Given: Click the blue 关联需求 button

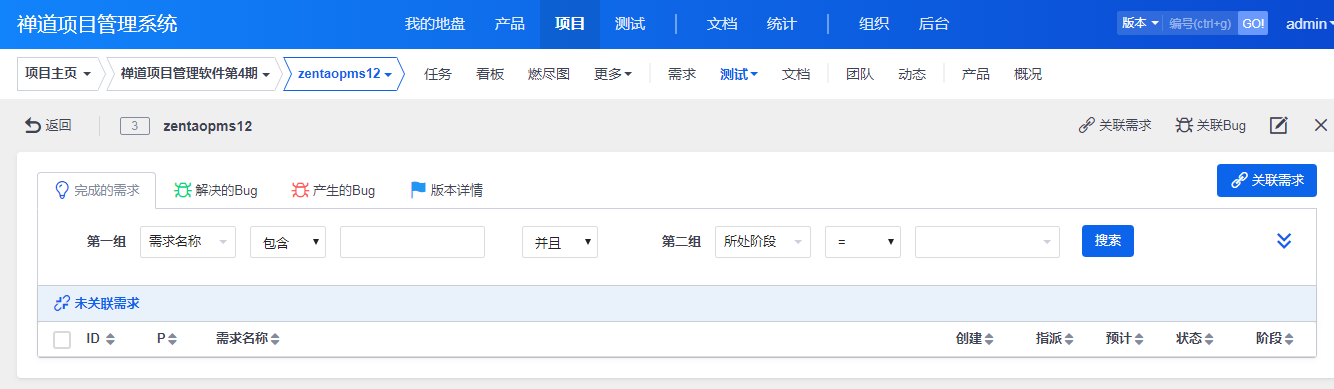Looking at the screenshot, I should coord(1267,180).
